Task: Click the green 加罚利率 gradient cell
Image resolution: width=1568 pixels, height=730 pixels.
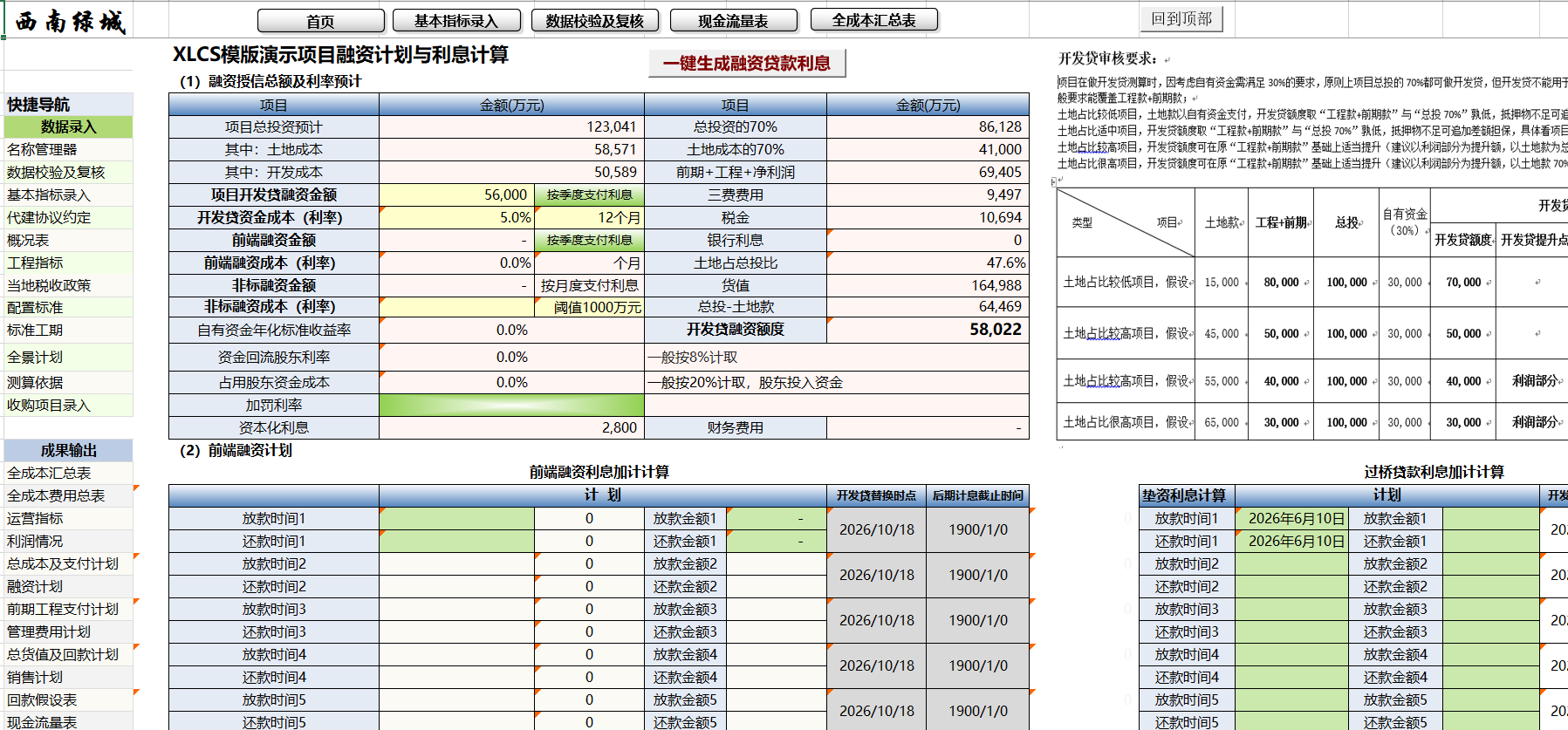Action: coord(511,405)
